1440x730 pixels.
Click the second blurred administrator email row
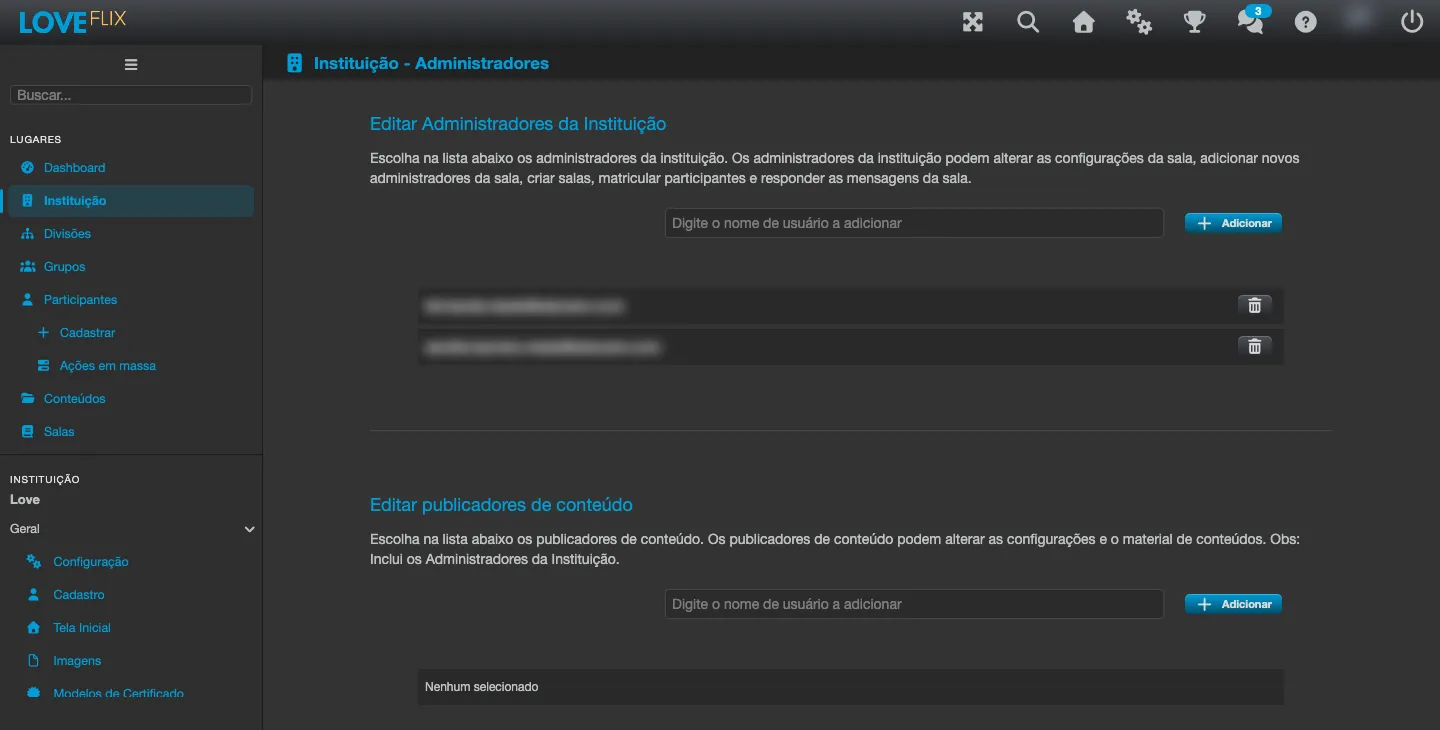click(850, 347)
